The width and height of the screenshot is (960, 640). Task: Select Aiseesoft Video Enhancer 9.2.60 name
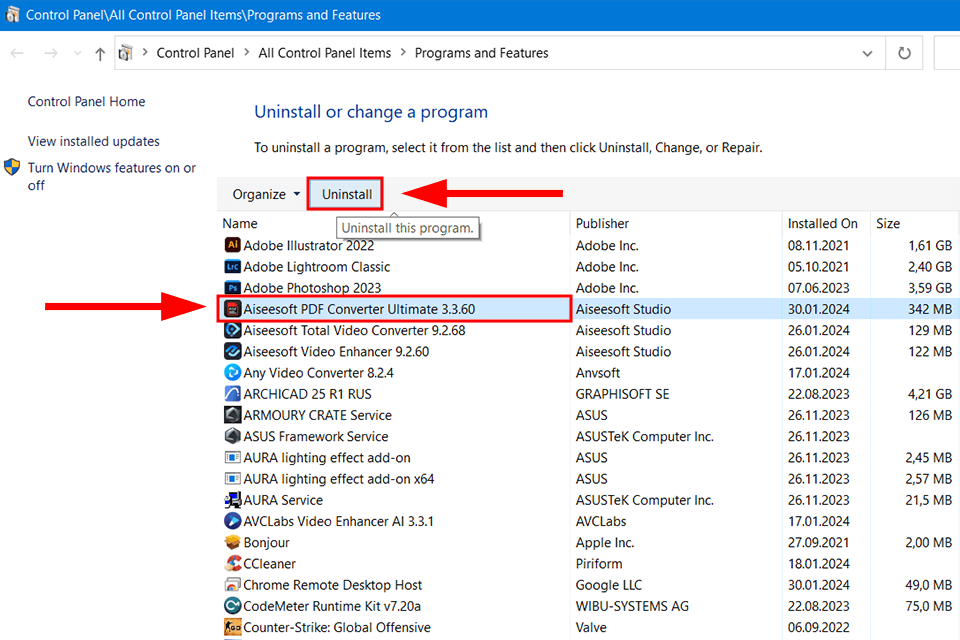(336, 352)
